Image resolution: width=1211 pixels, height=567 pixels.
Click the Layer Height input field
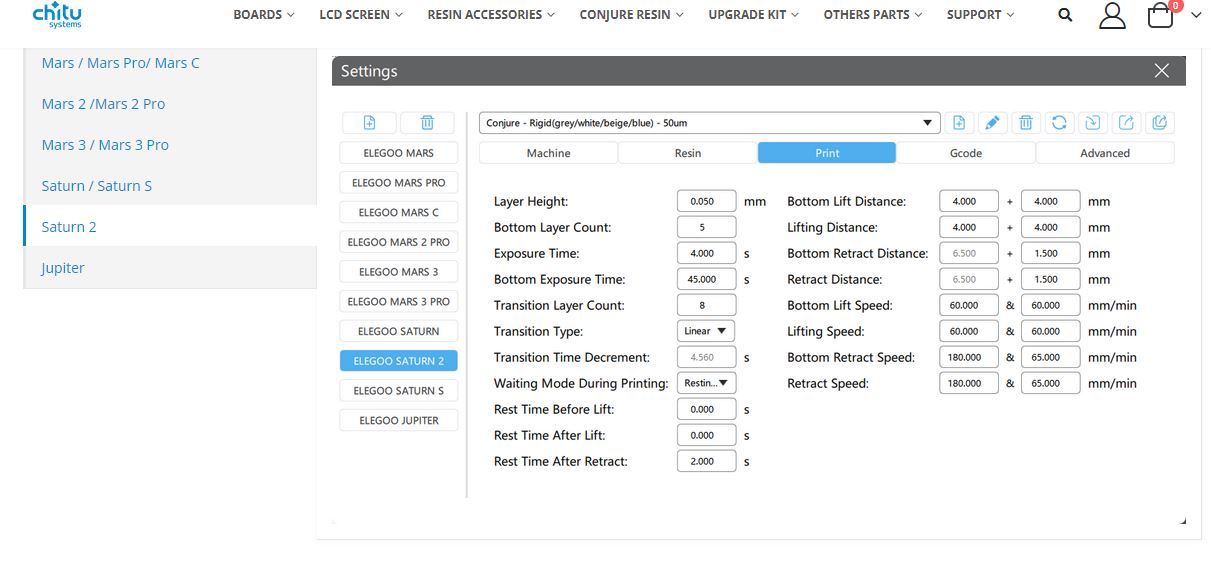[x=707, y=201]
